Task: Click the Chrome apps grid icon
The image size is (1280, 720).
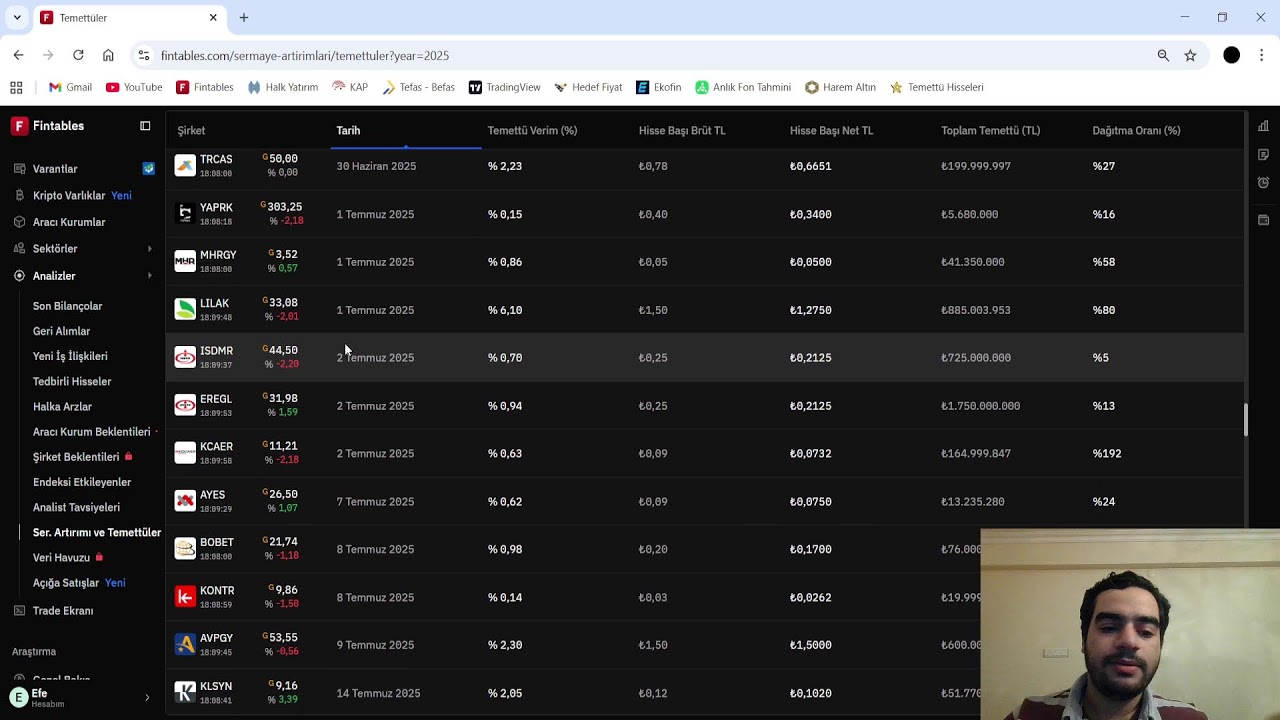Action: (16, 87)
